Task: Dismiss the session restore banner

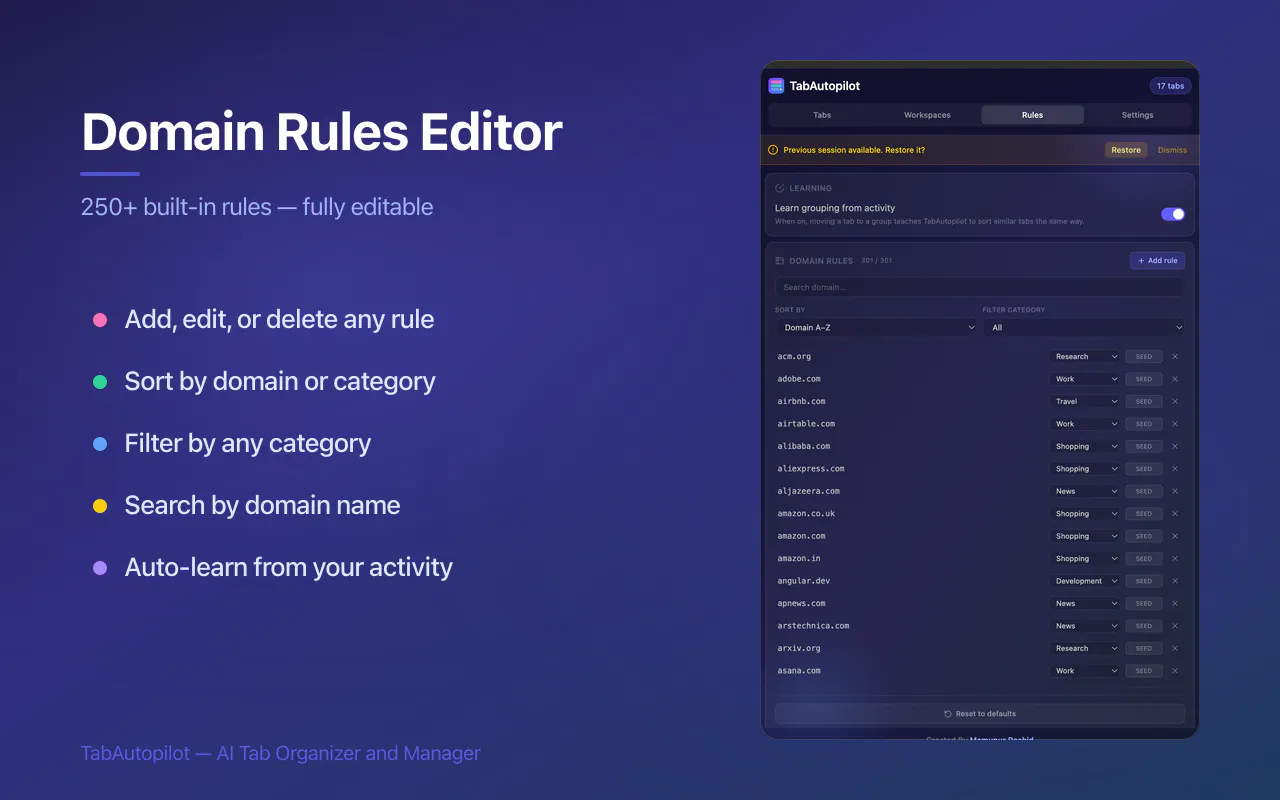Action: click(1172, 150)
